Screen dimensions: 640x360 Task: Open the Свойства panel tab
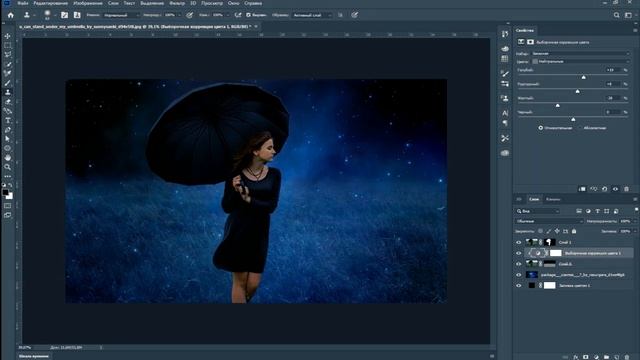(x=524, y=30)
